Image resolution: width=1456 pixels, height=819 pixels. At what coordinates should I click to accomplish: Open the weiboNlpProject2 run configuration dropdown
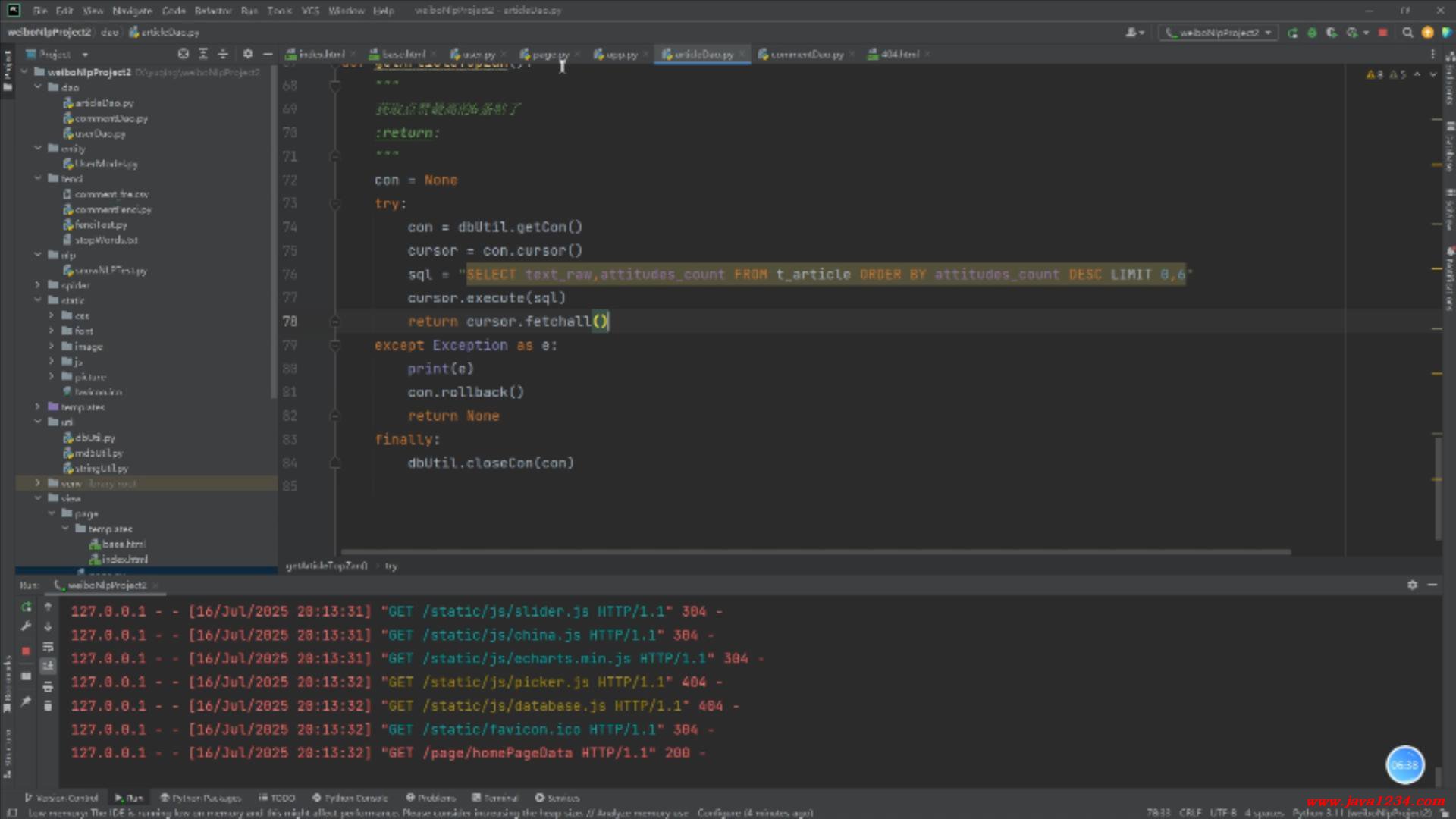[1219, 33]
